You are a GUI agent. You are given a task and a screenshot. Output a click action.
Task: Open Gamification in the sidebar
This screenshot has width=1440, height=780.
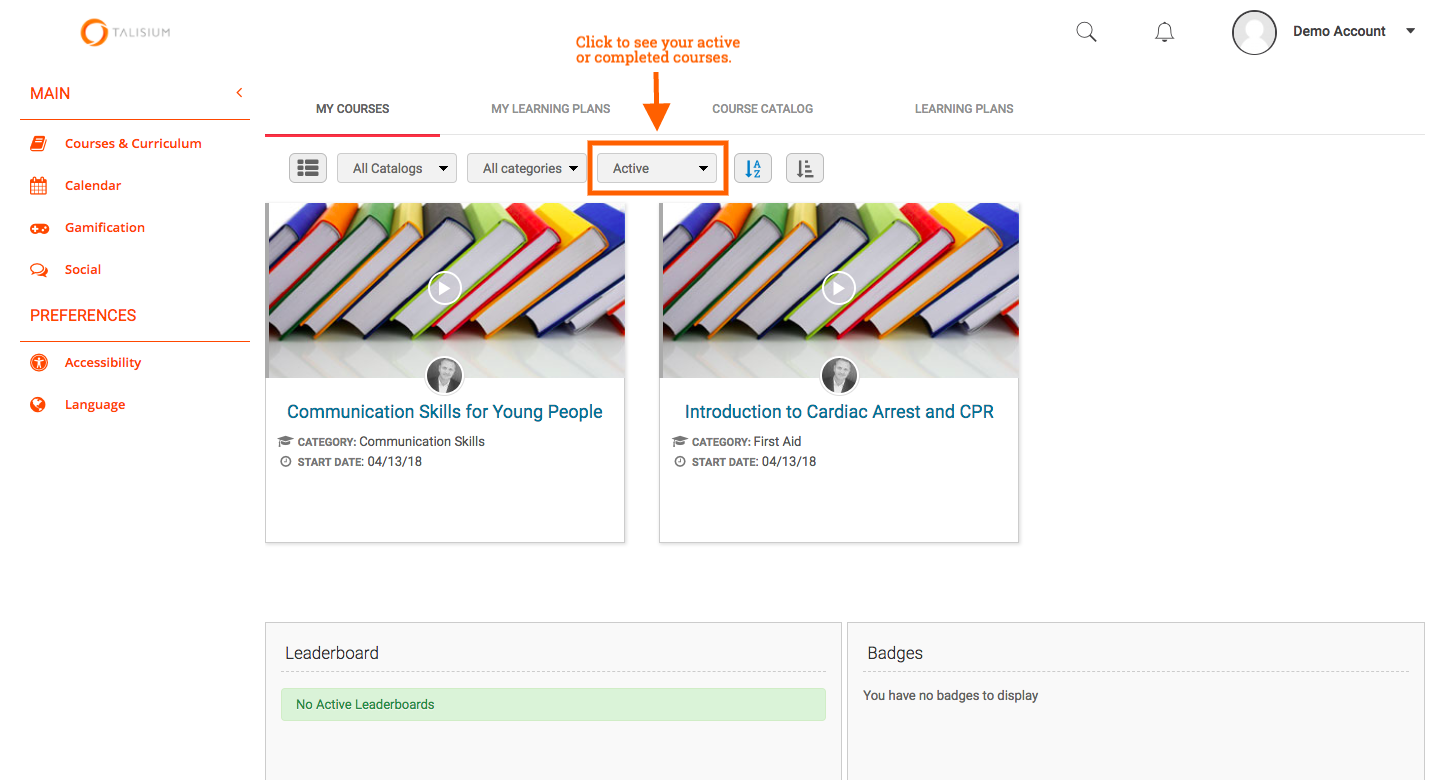pyautogui.click(x=105, y=227)
